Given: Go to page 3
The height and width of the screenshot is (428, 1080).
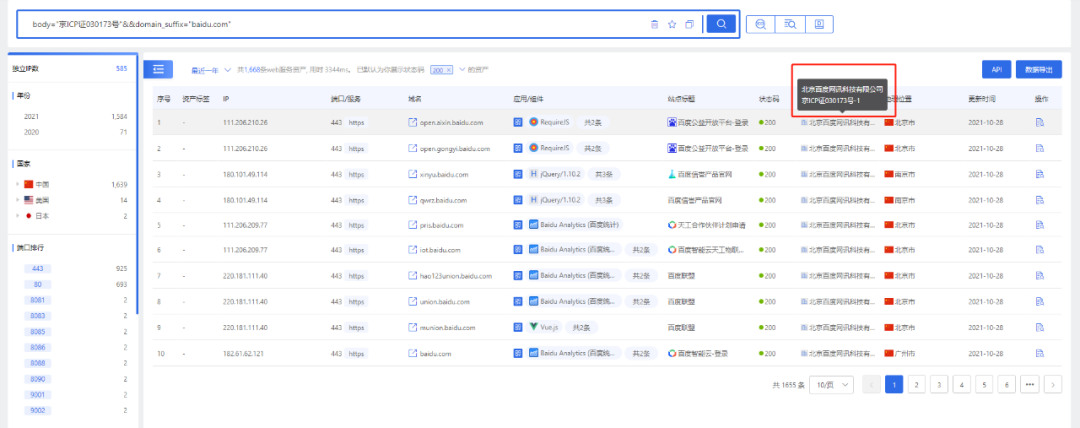Looking at the screenshot, I should pyautogui.click(x=939, y=385).
